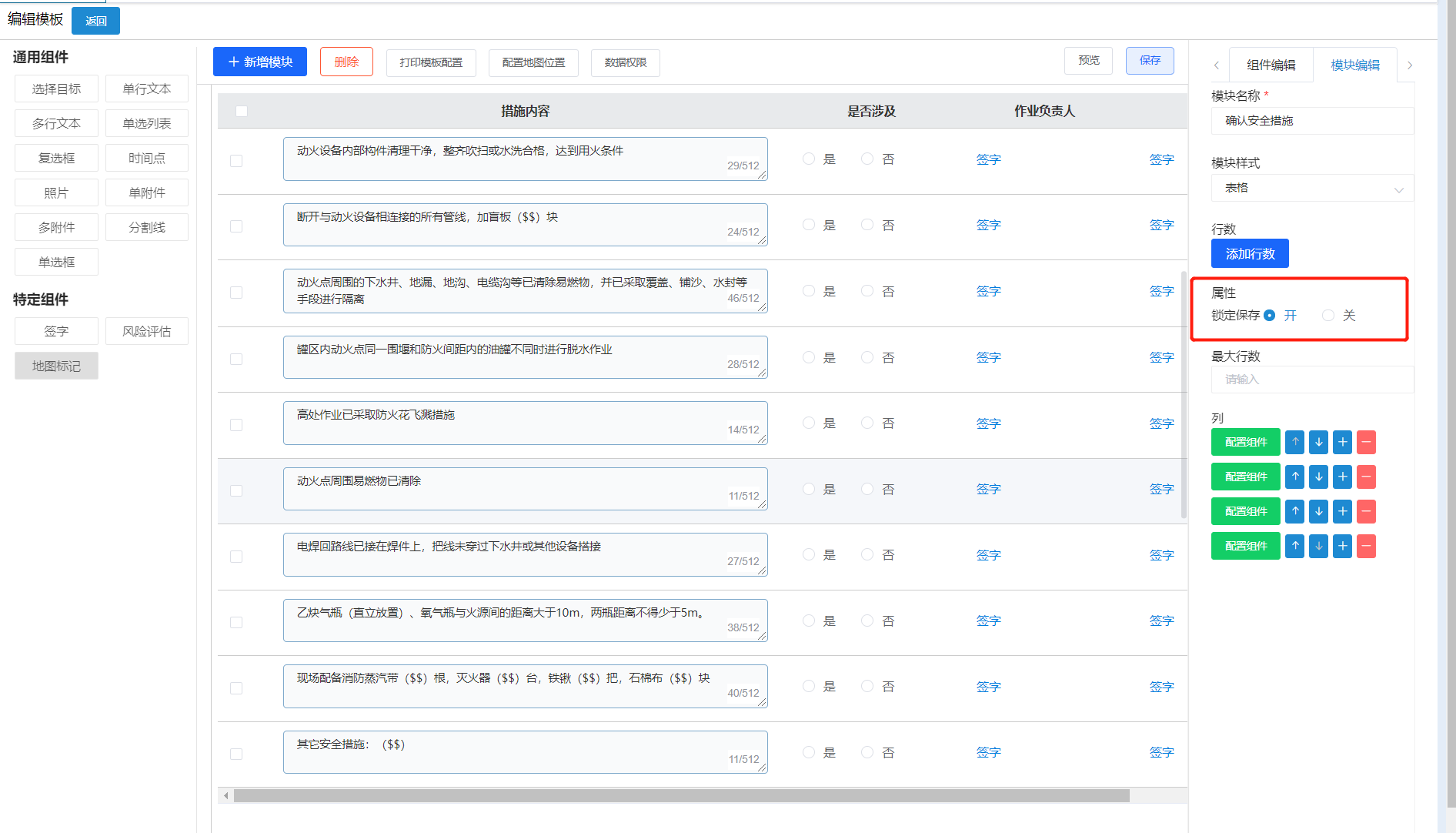The width and height of the screenshot is (1456, 833).
Task: Select 是 for 断开与动火设备 row
Action: coord(809,225)
